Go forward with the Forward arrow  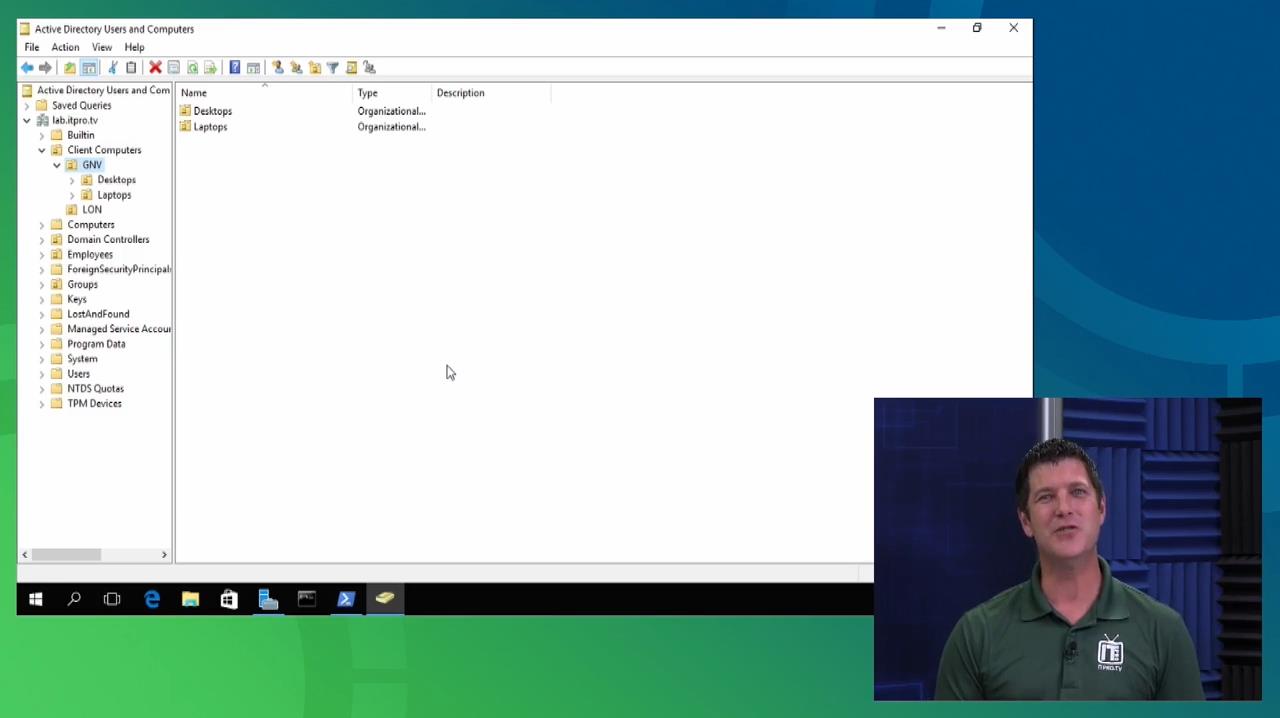pyautogui.click(x=45, y=68)
